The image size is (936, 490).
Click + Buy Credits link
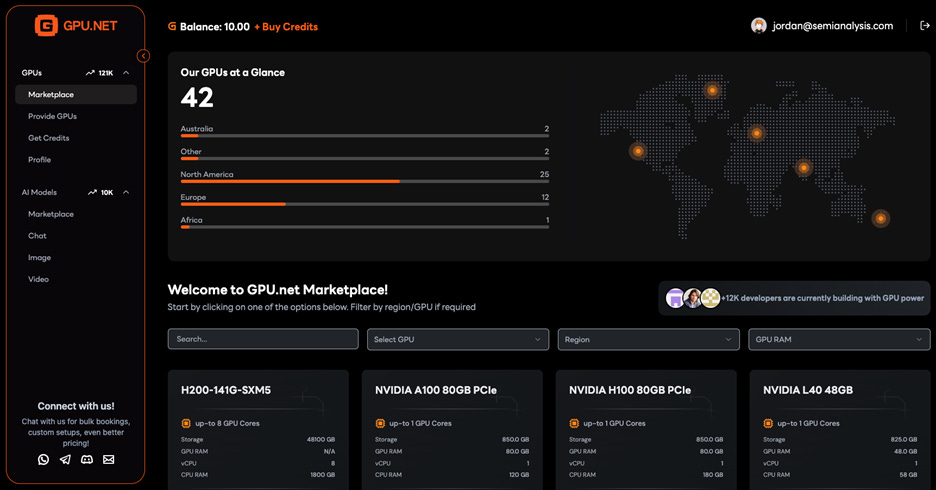[x=286, y=27]
